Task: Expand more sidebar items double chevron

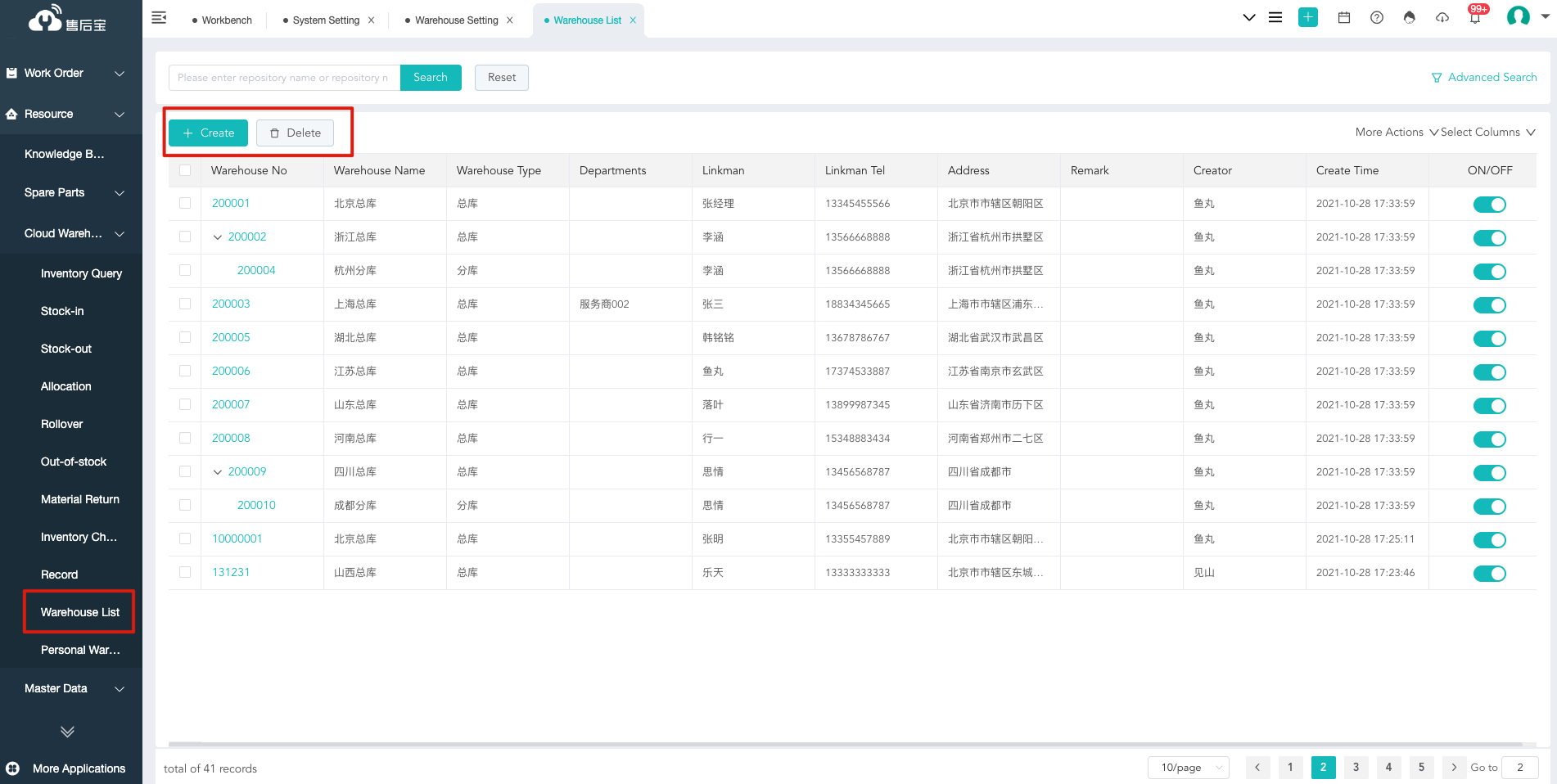Action: click(x=68, y=732)
